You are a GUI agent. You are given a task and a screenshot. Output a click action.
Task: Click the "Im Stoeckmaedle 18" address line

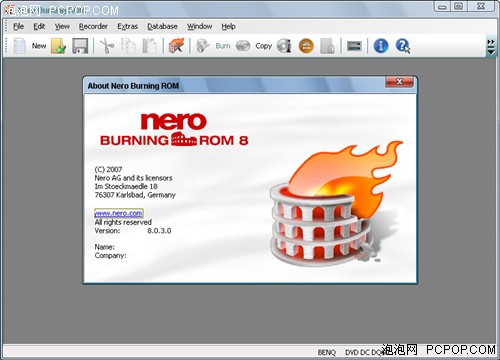pos(126,186)
